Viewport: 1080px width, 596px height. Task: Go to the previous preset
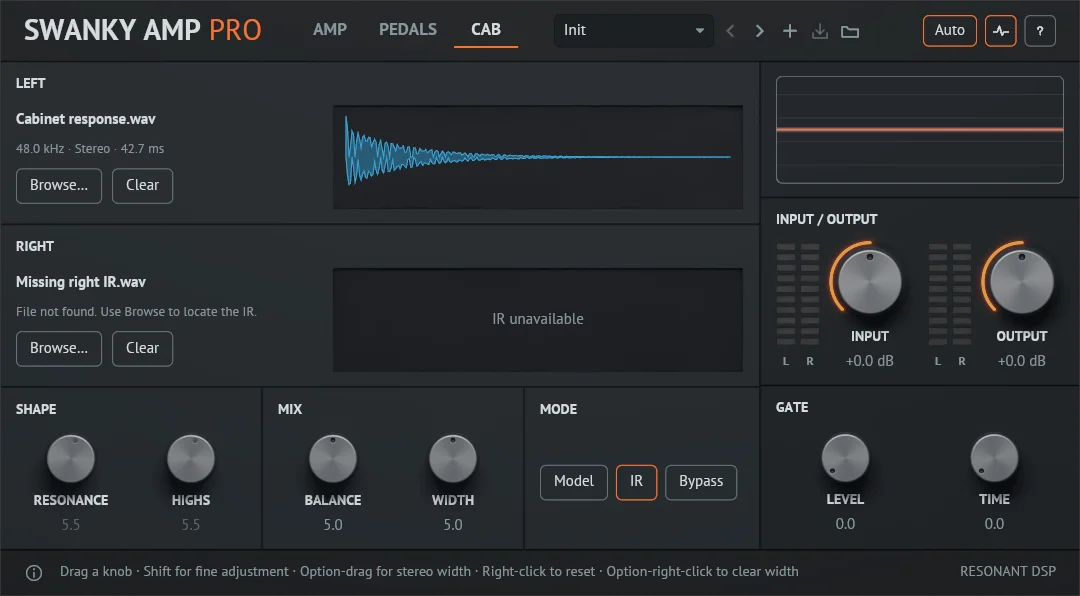click(730, 31)
